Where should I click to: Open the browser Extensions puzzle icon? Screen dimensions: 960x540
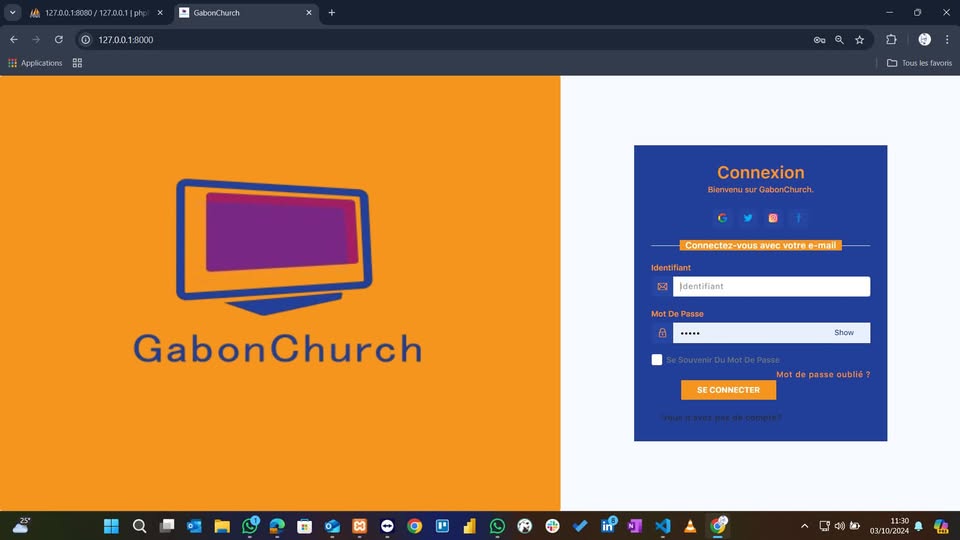coord(891,40)
